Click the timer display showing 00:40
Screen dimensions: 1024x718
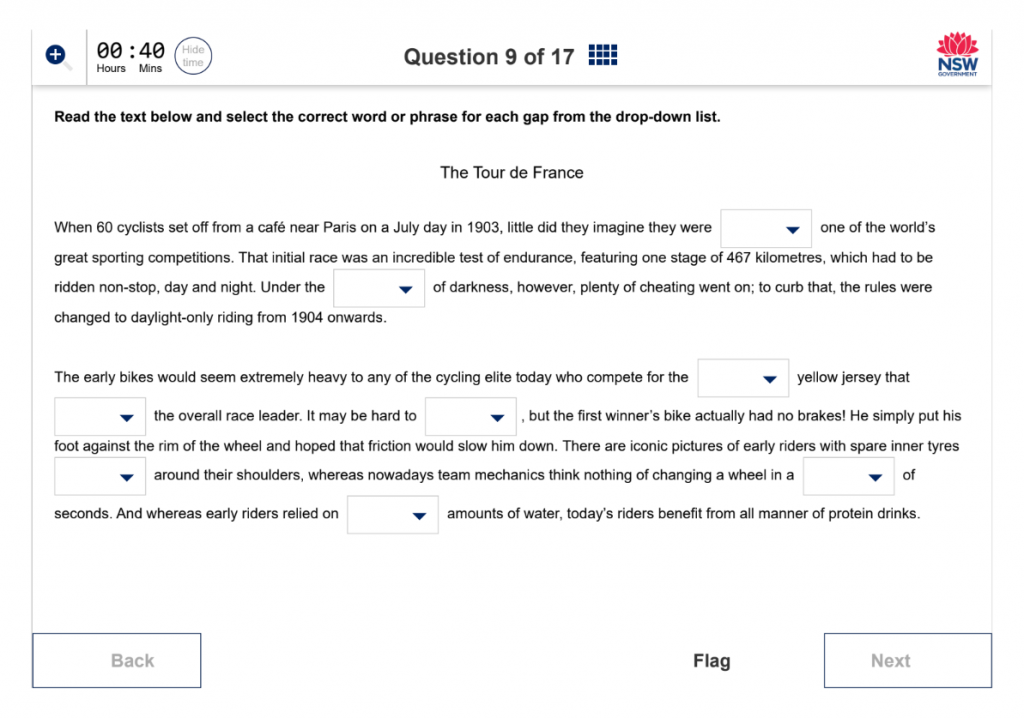point(130,50)
